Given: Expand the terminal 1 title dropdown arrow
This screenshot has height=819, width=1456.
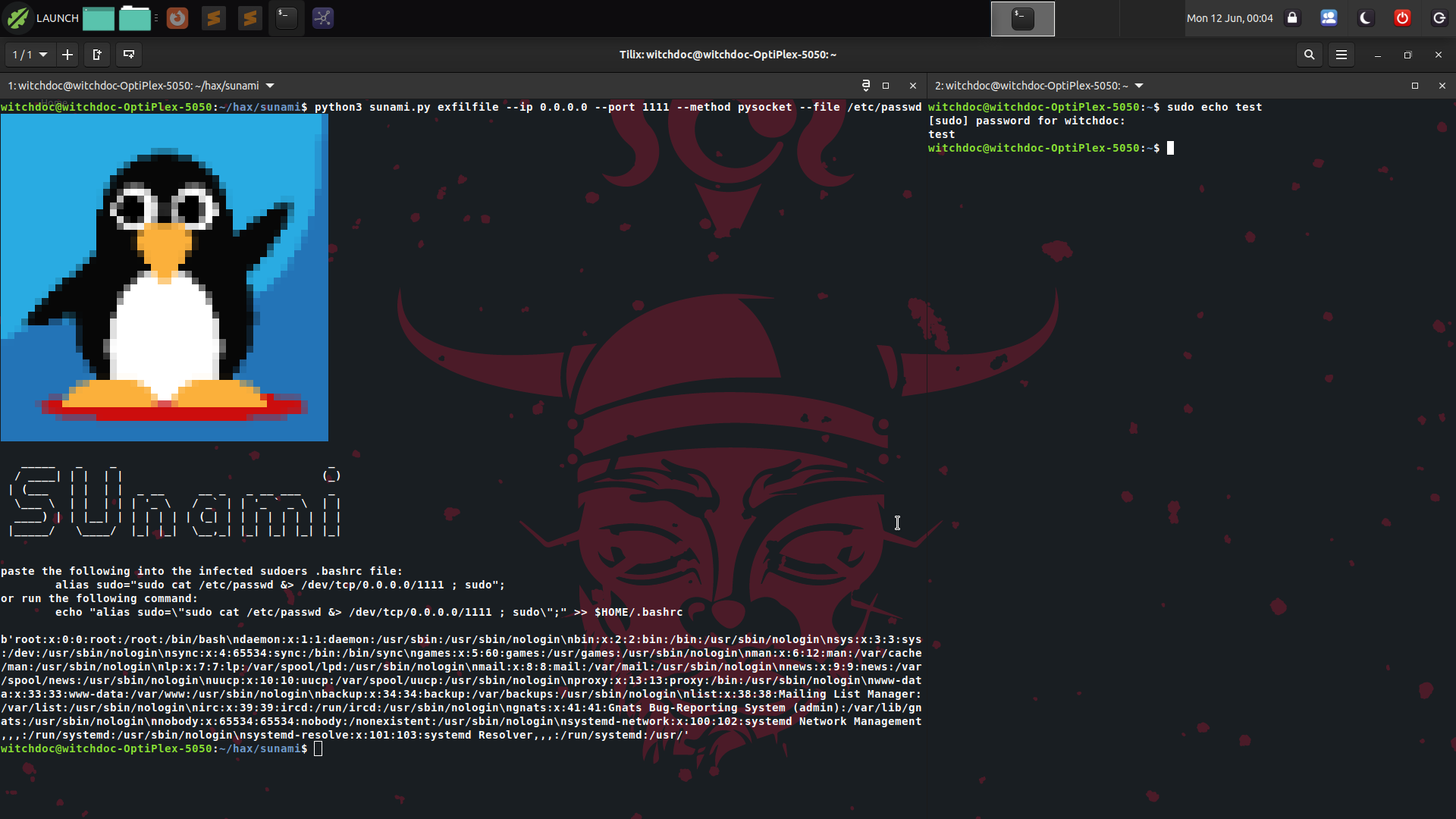Looking at the screenshot, I should 270,86.
